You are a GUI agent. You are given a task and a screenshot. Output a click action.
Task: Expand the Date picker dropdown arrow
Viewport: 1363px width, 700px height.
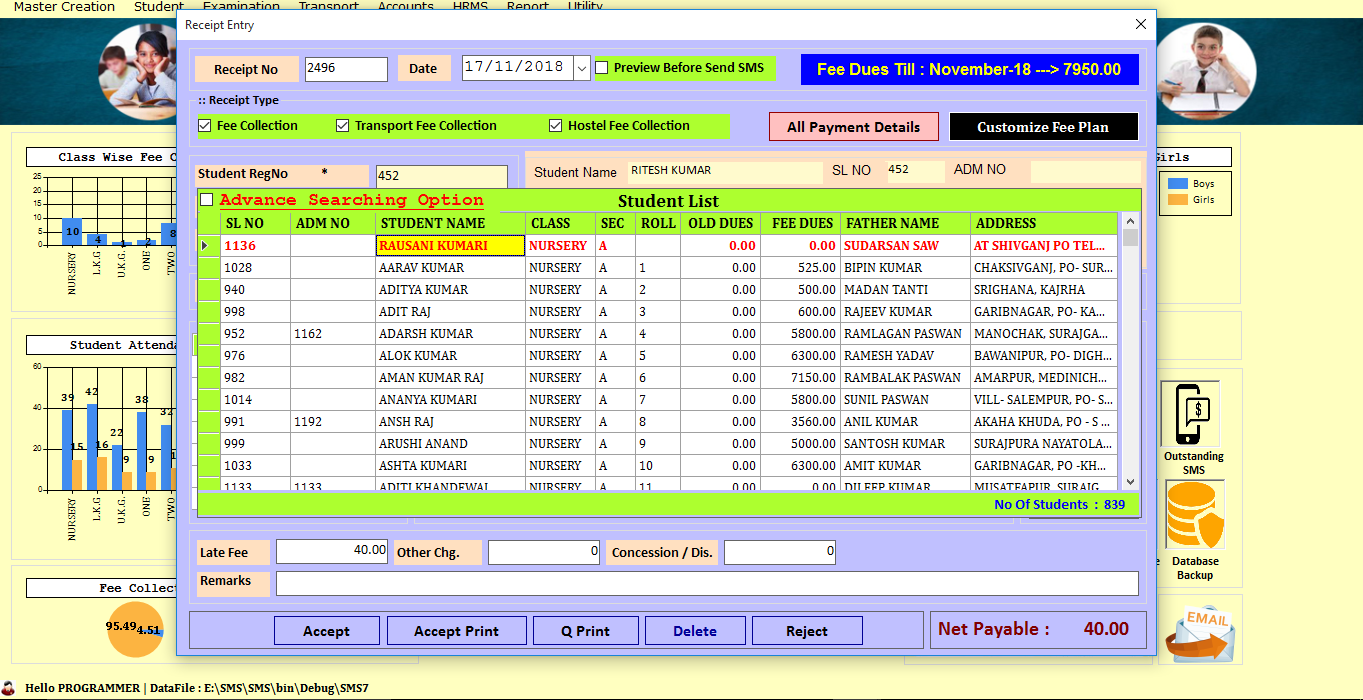pos(582,69)
